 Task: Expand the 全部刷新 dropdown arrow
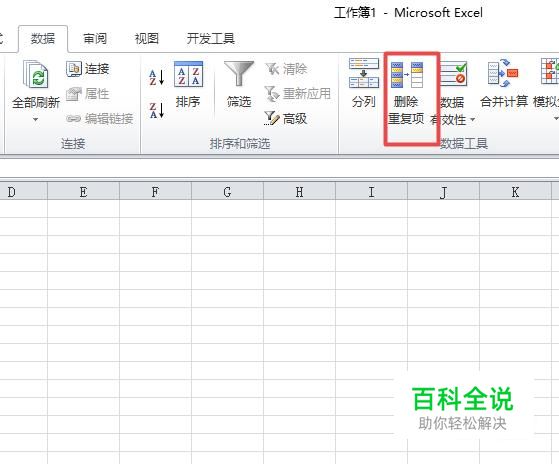tap(35, 119)
